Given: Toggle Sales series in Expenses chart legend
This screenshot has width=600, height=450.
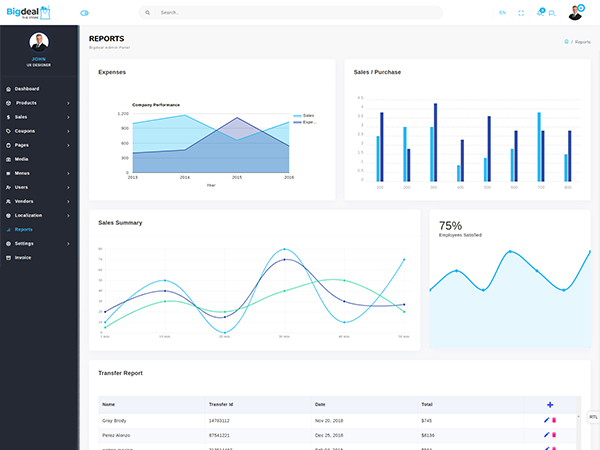Looking at the screenshot, I should pos(304,115).
